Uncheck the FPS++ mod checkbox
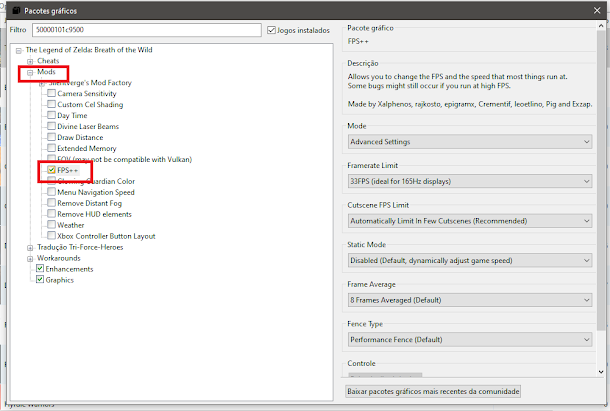The height and width of the screenshot is (411, 610). [51, 170]
